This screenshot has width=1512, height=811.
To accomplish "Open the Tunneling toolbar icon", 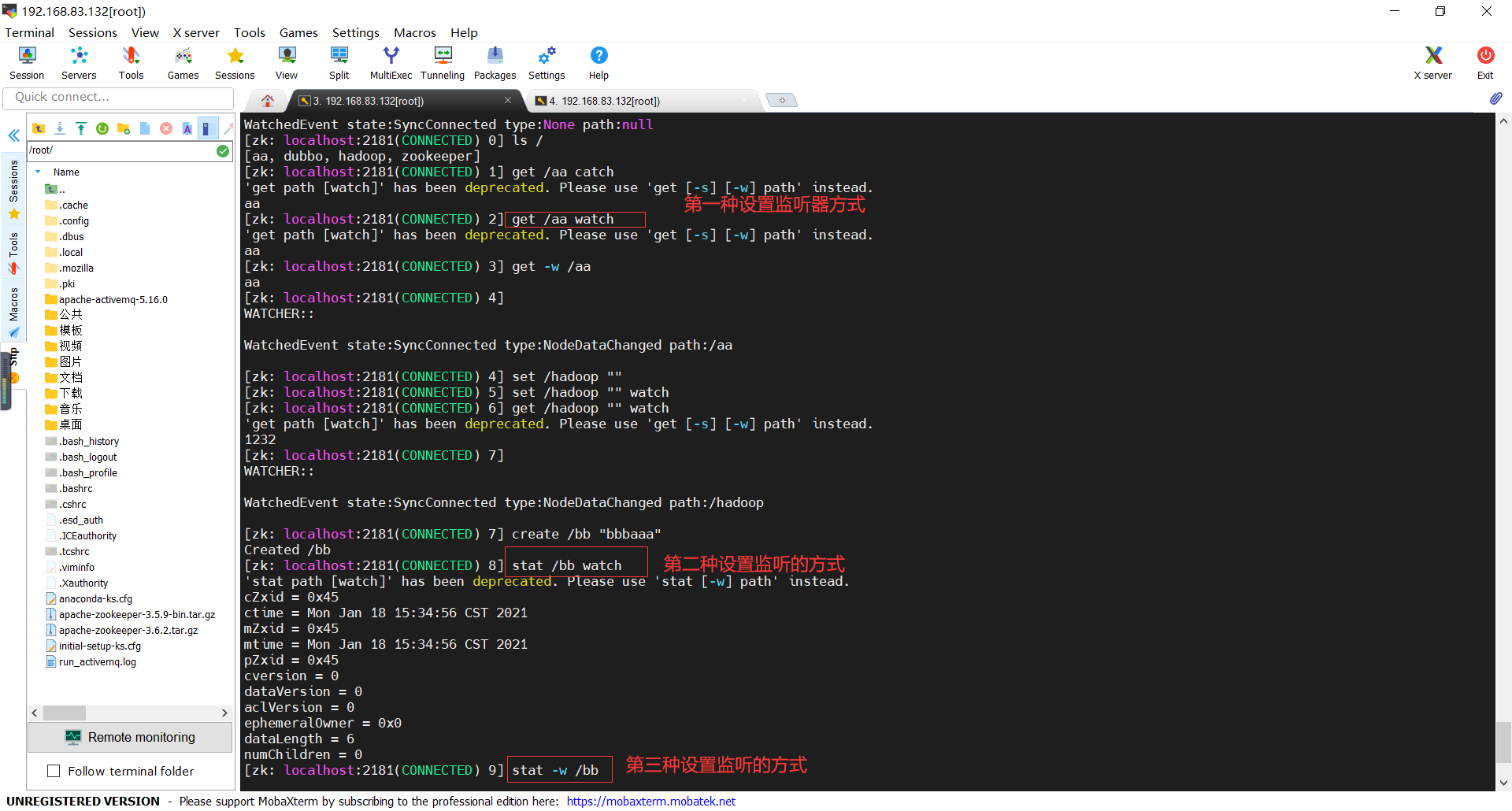I will tap(443, 63).
